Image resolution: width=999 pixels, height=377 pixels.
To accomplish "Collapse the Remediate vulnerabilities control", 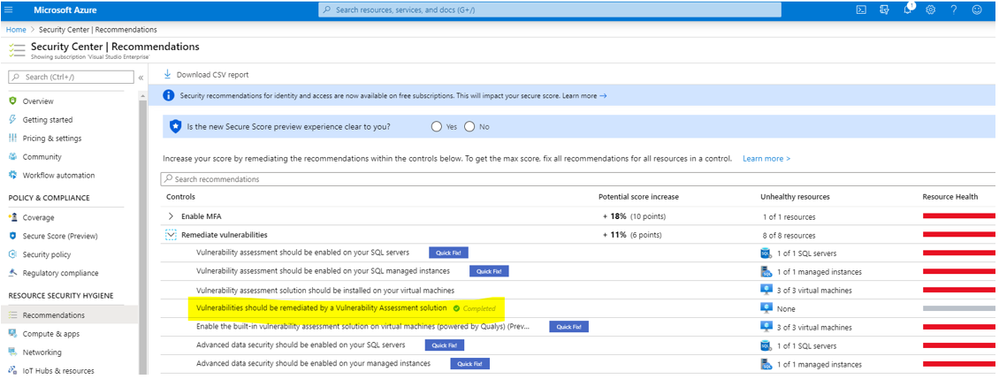I will [171, 235].
